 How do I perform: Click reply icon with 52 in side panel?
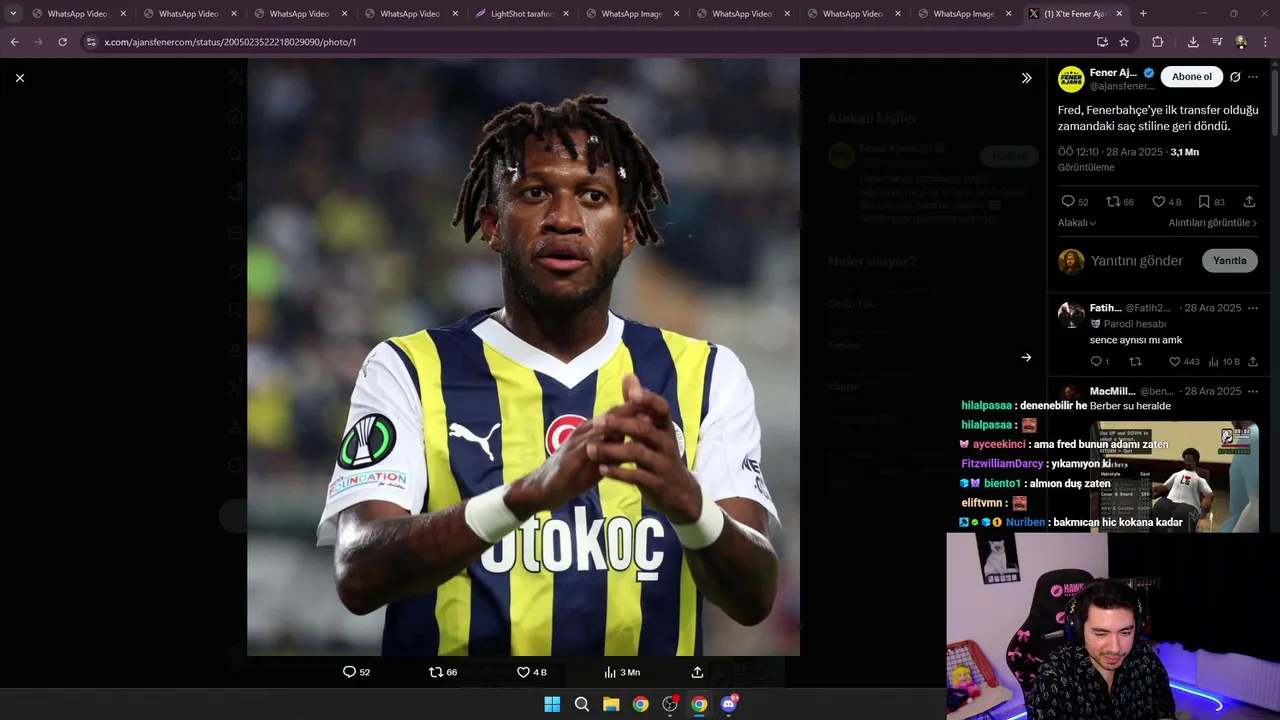(1075, 202)
